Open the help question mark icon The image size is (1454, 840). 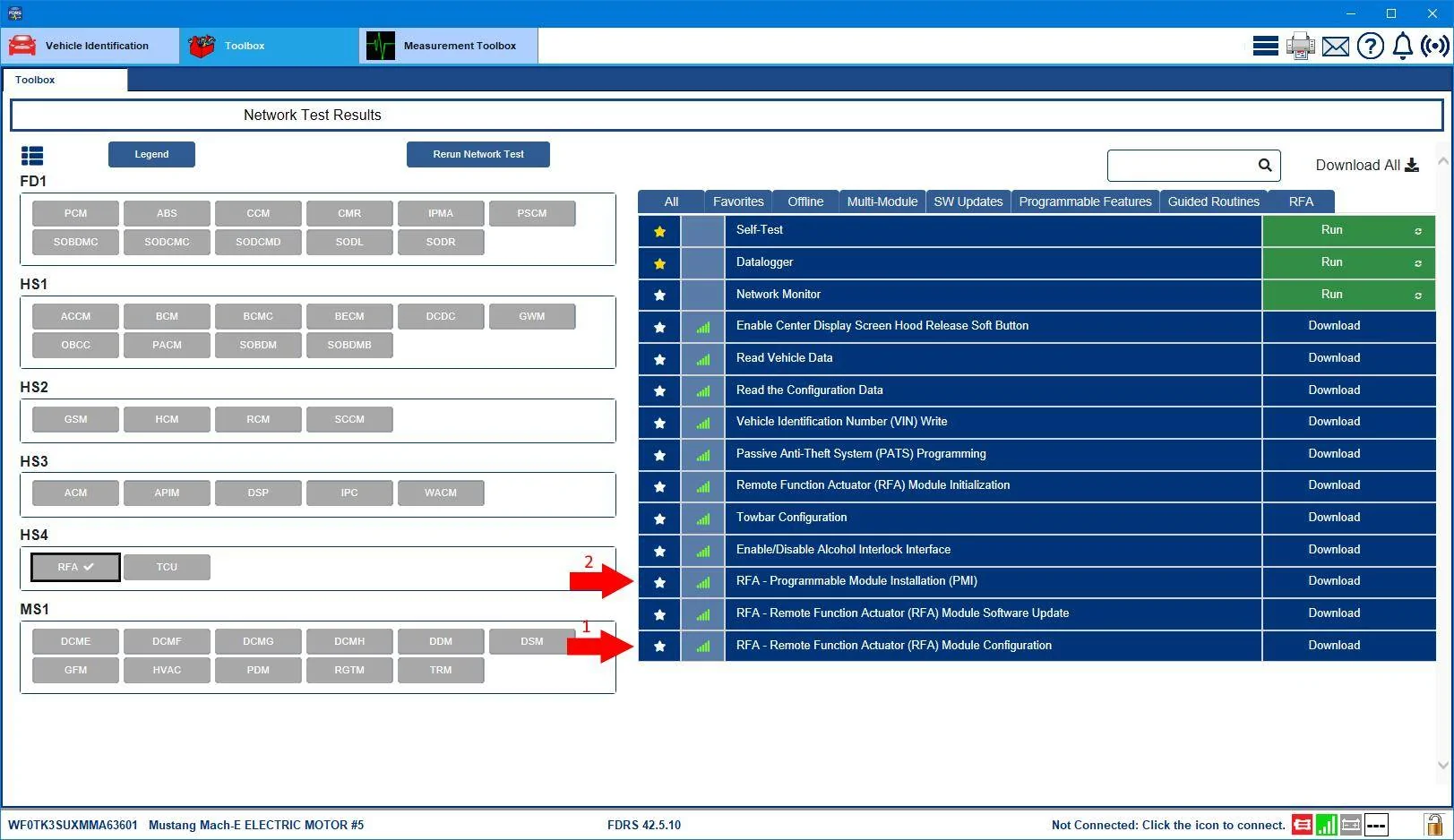1370,46
